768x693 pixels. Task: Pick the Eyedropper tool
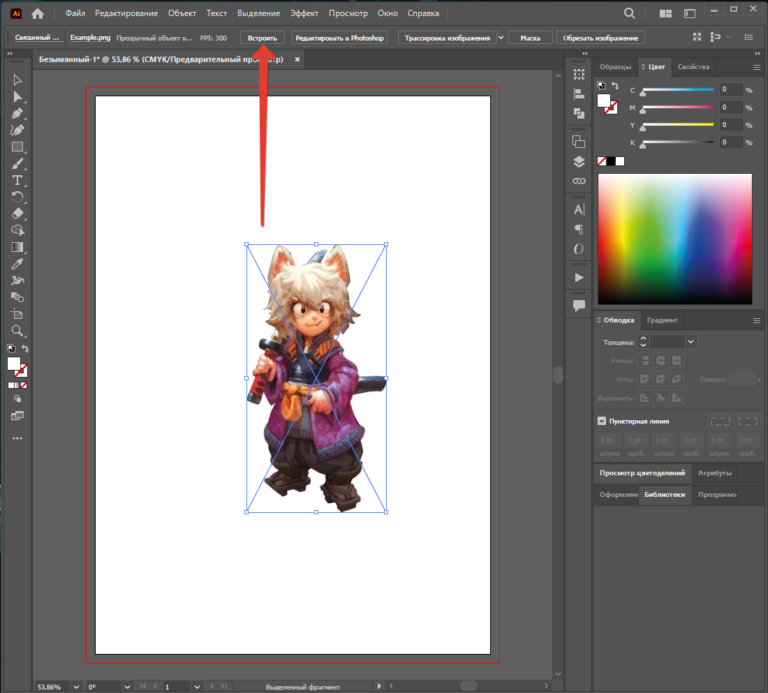click(x=17, y=264)
